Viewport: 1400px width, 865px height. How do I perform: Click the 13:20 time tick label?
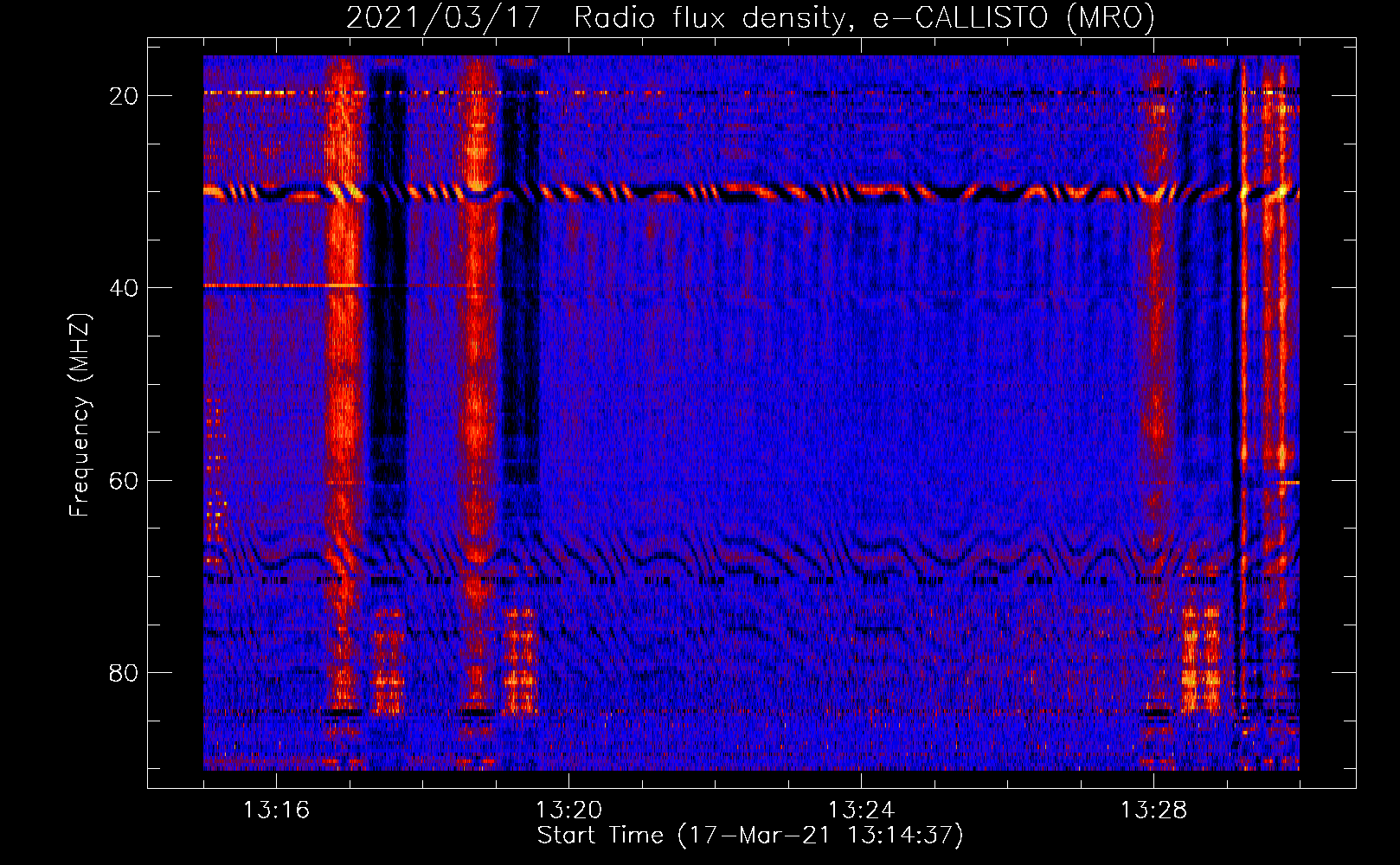pos(568,811)
